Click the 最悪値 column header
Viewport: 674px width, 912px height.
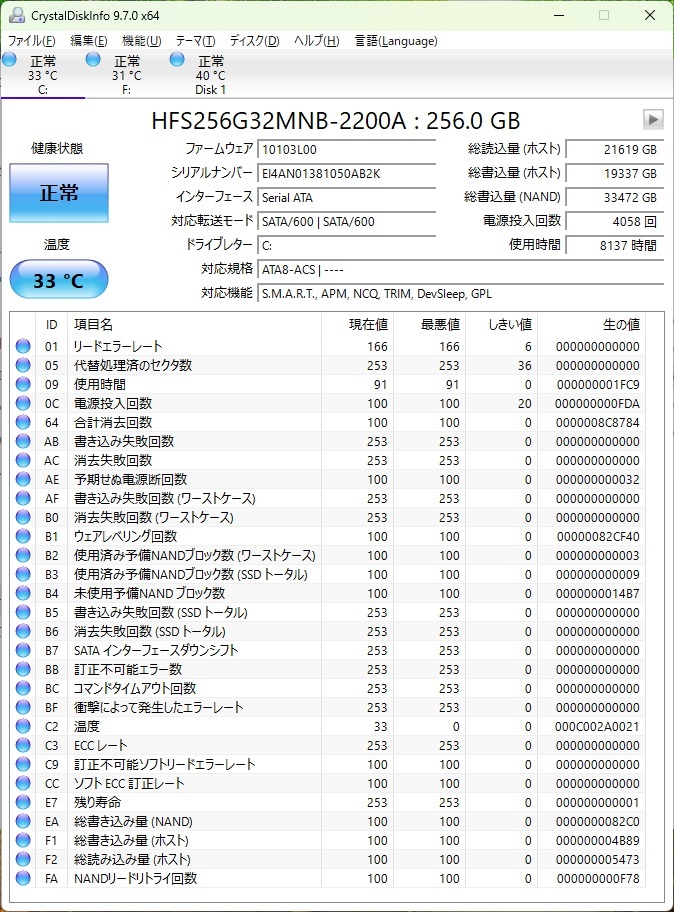429,324
